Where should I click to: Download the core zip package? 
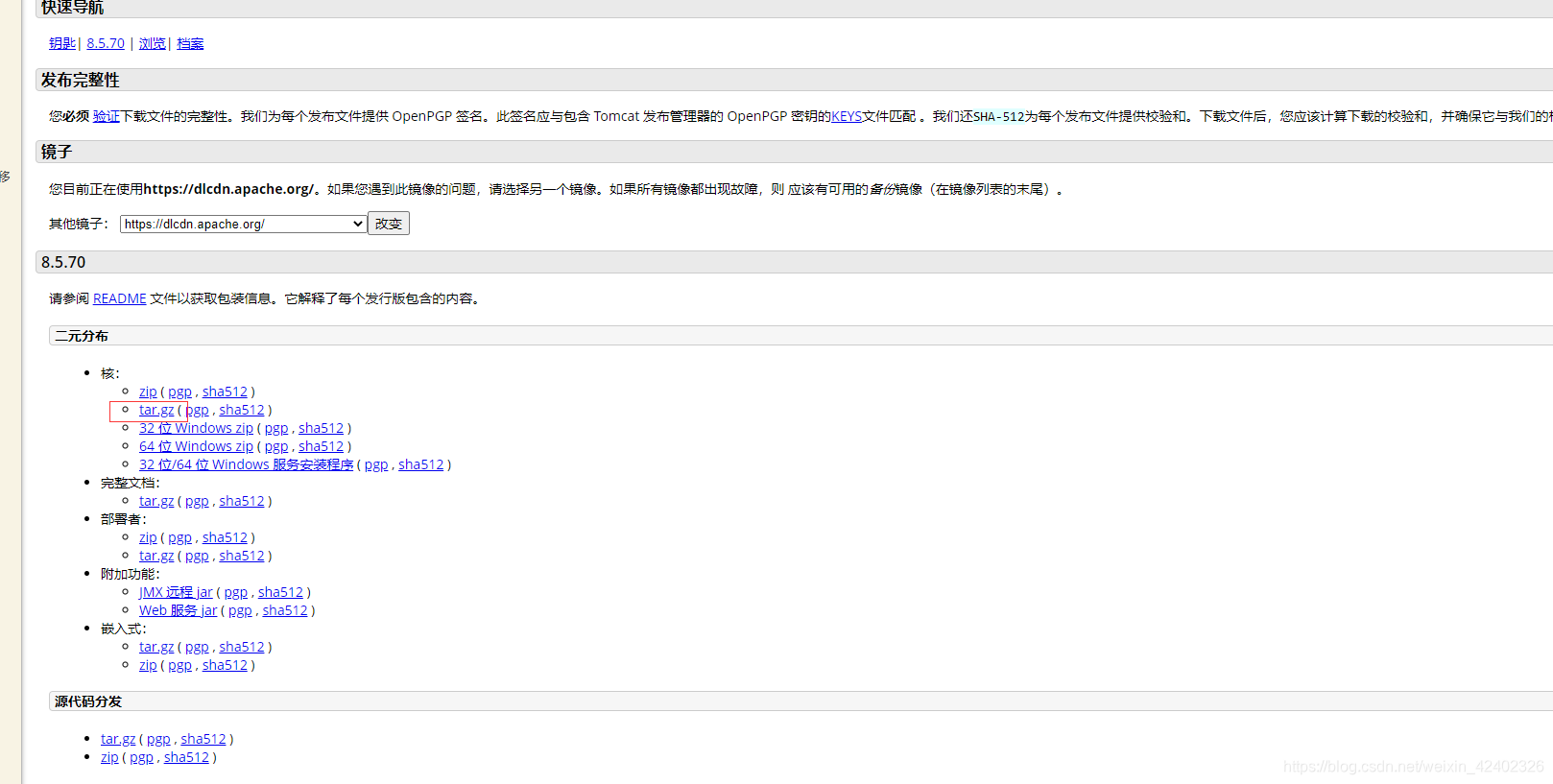[x=148, y=392]
